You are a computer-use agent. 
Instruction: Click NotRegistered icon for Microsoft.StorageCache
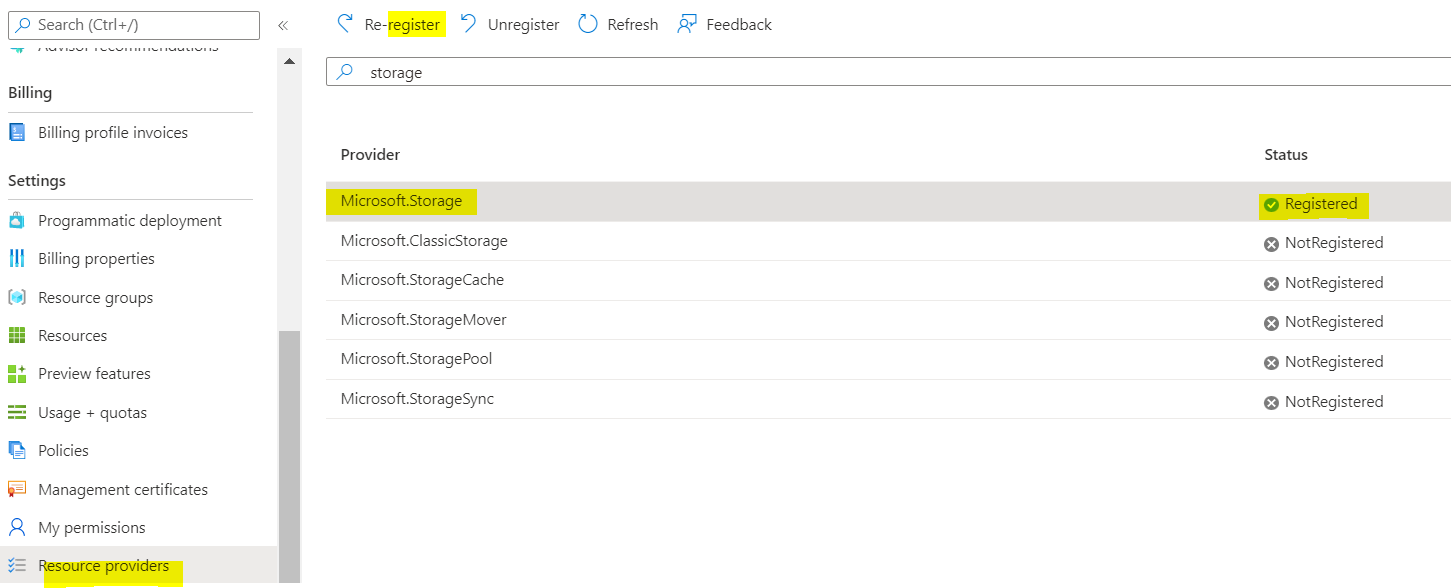pos(1272,283)
